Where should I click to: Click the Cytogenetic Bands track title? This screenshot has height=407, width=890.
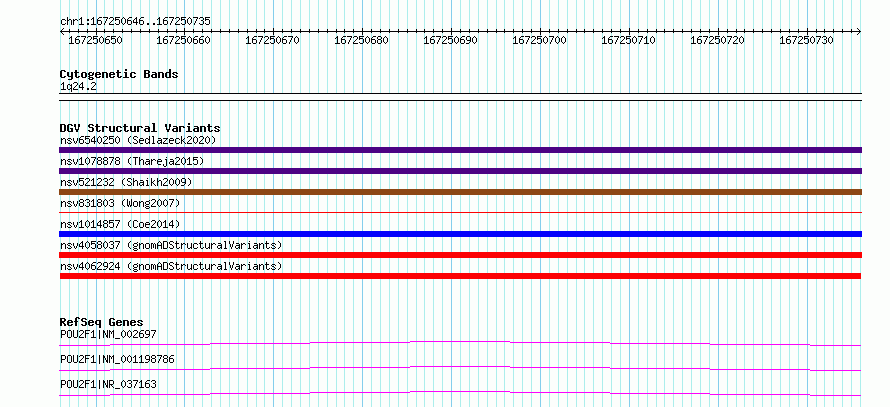119,74
